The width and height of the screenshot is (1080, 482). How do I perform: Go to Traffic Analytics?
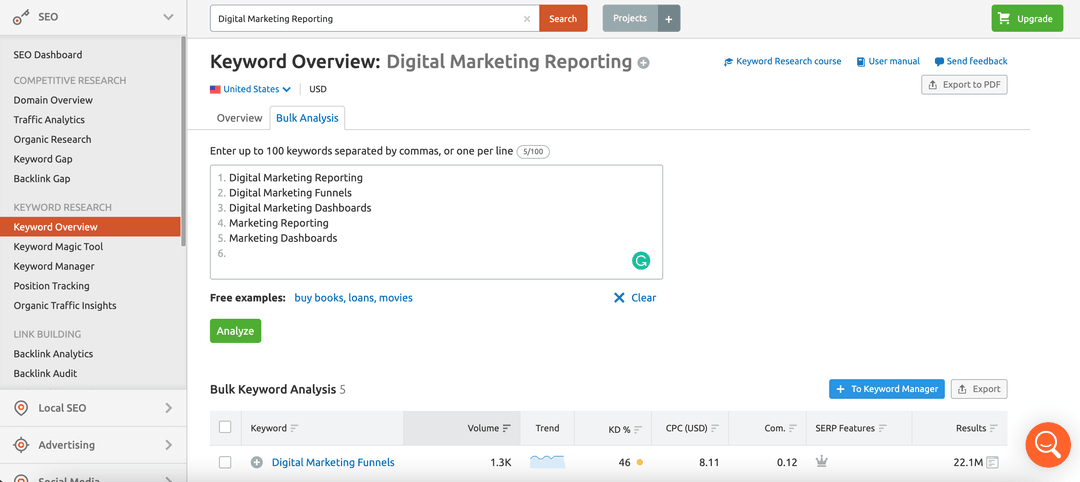tap(49, 120)
